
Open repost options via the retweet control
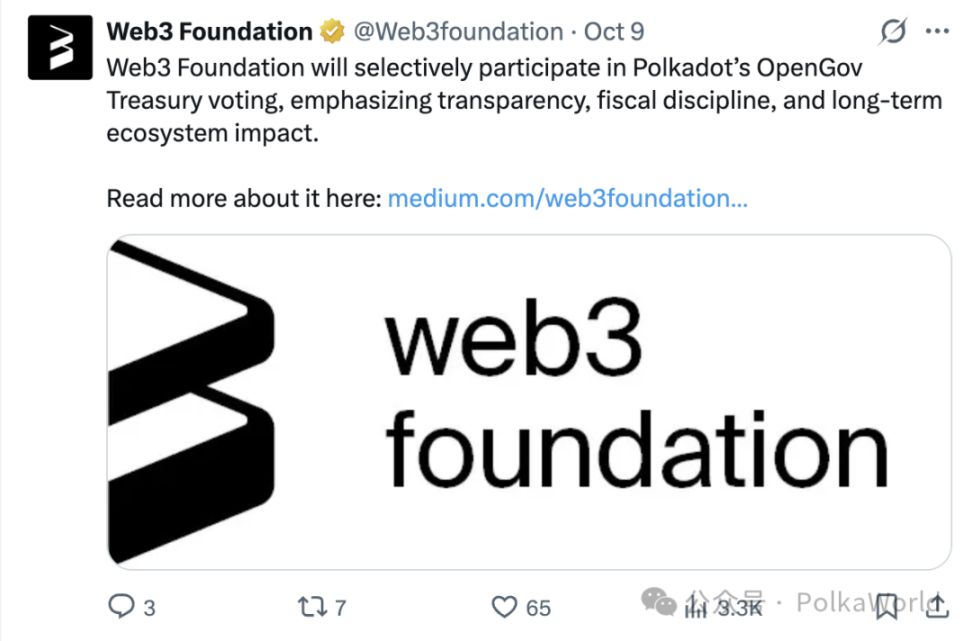311,606
